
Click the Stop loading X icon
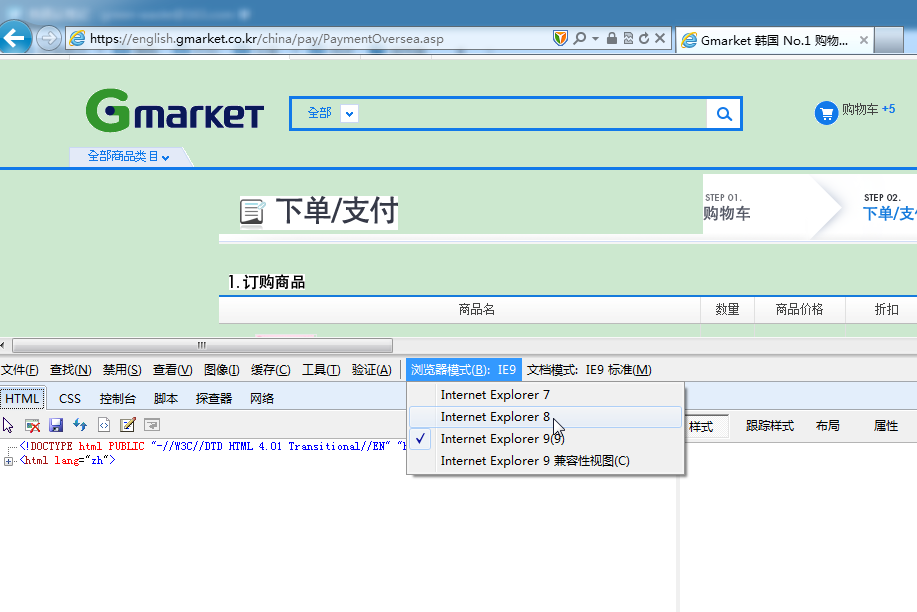pyautogui.click(x=660, y=38)
